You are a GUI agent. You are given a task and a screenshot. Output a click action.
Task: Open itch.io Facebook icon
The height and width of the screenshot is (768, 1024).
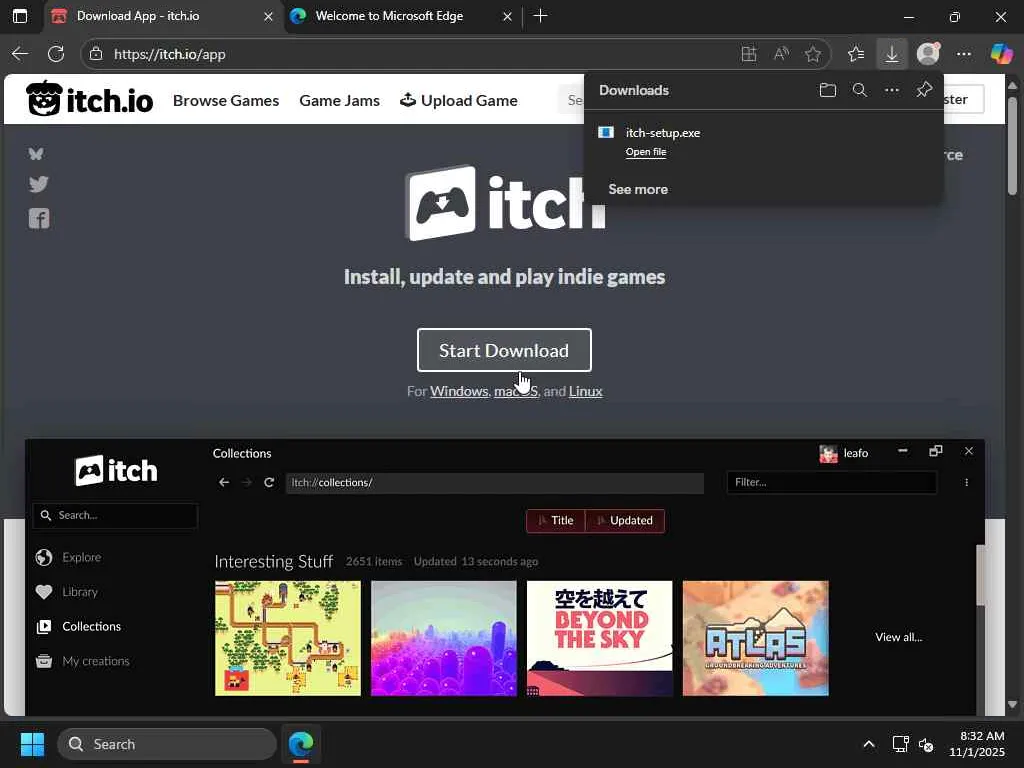pos(39,218)
